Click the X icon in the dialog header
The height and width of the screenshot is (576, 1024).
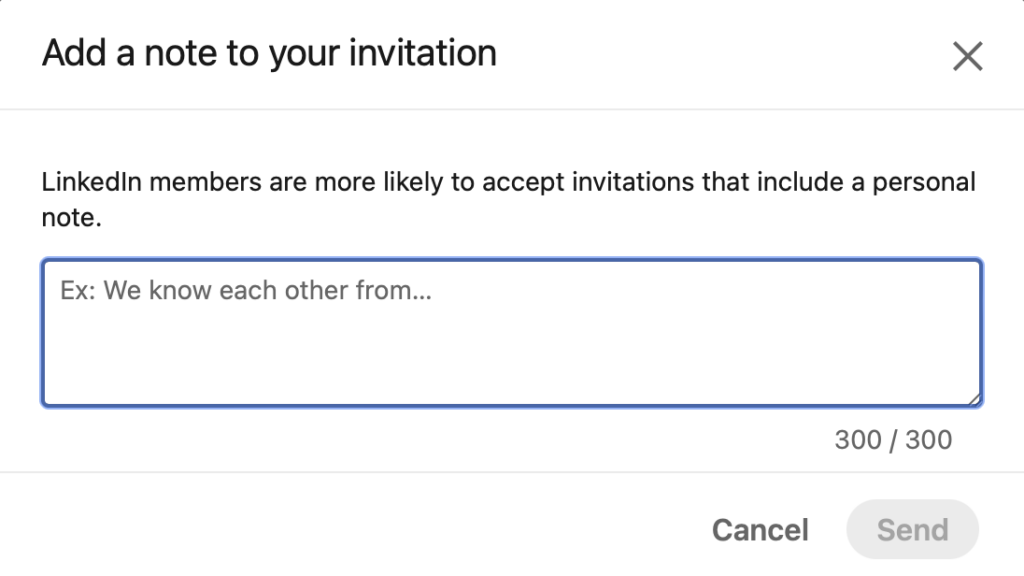tap(967, 56)
